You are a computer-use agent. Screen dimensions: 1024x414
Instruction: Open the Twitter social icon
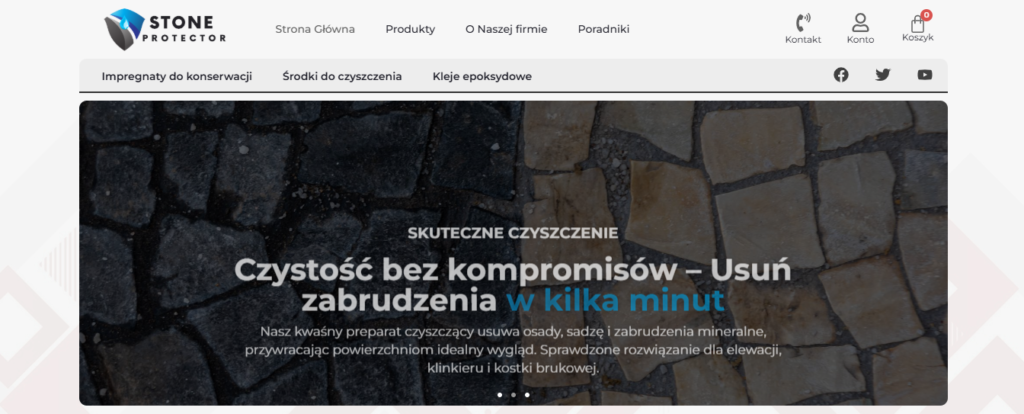point(882,75)
